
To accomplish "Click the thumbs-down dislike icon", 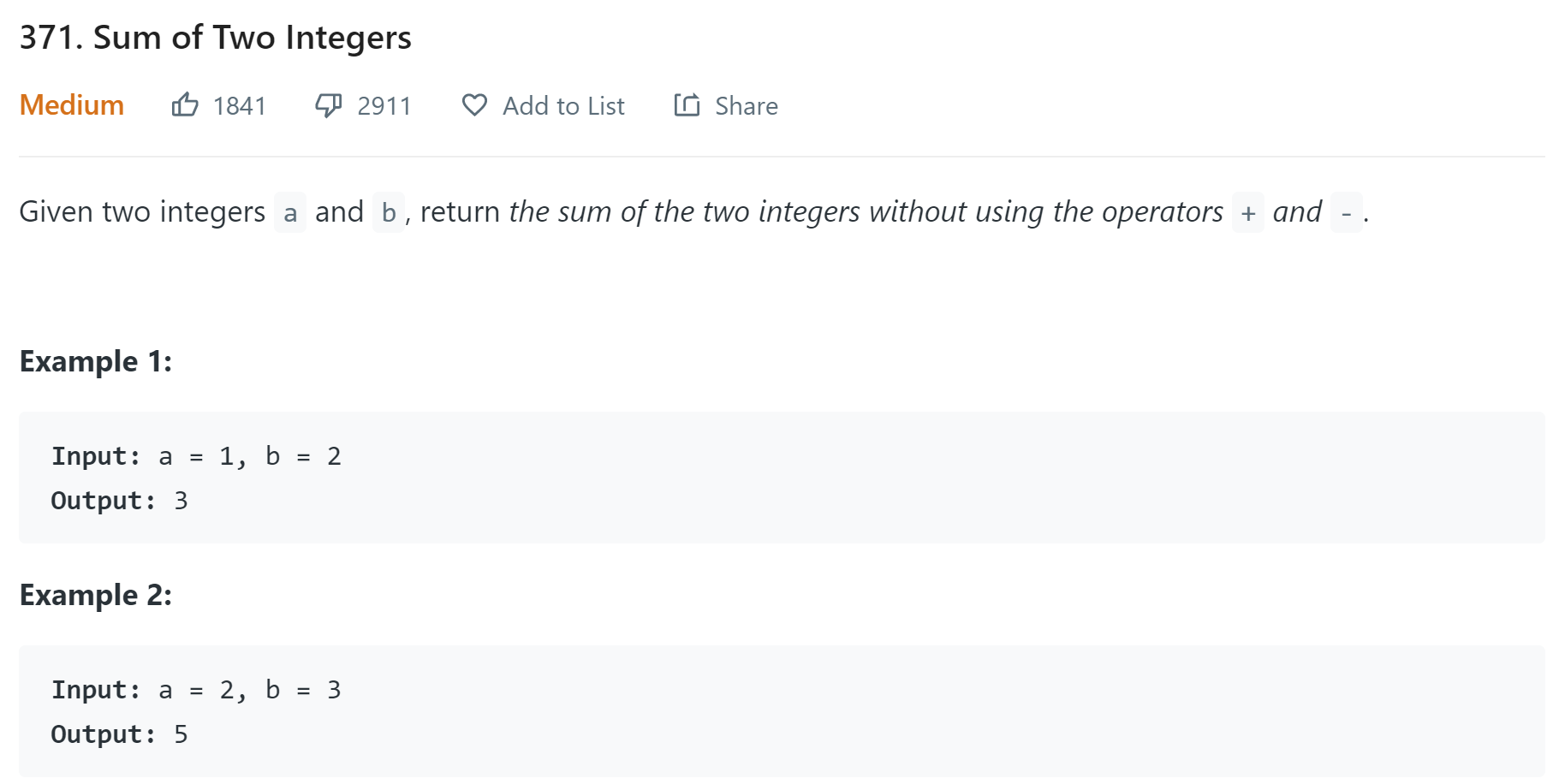I will [329, 105].
